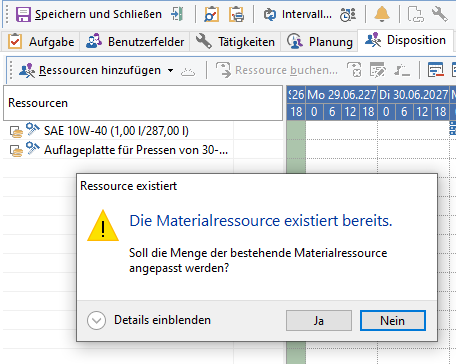Click the print task clipboard icon
The height and width of the screenshot is (364, 456).
point(236,14)
